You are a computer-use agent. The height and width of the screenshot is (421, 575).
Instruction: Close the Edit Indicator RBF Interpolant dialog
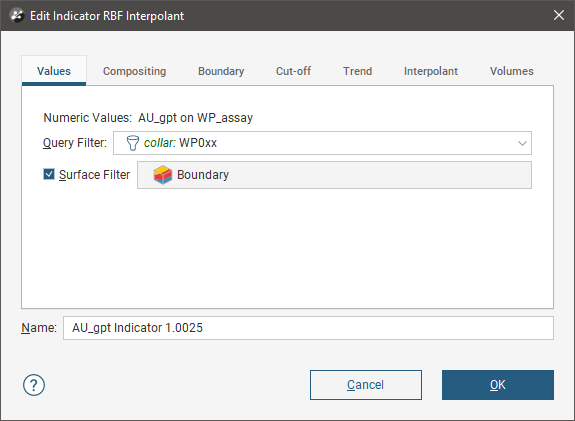(559, 15)
